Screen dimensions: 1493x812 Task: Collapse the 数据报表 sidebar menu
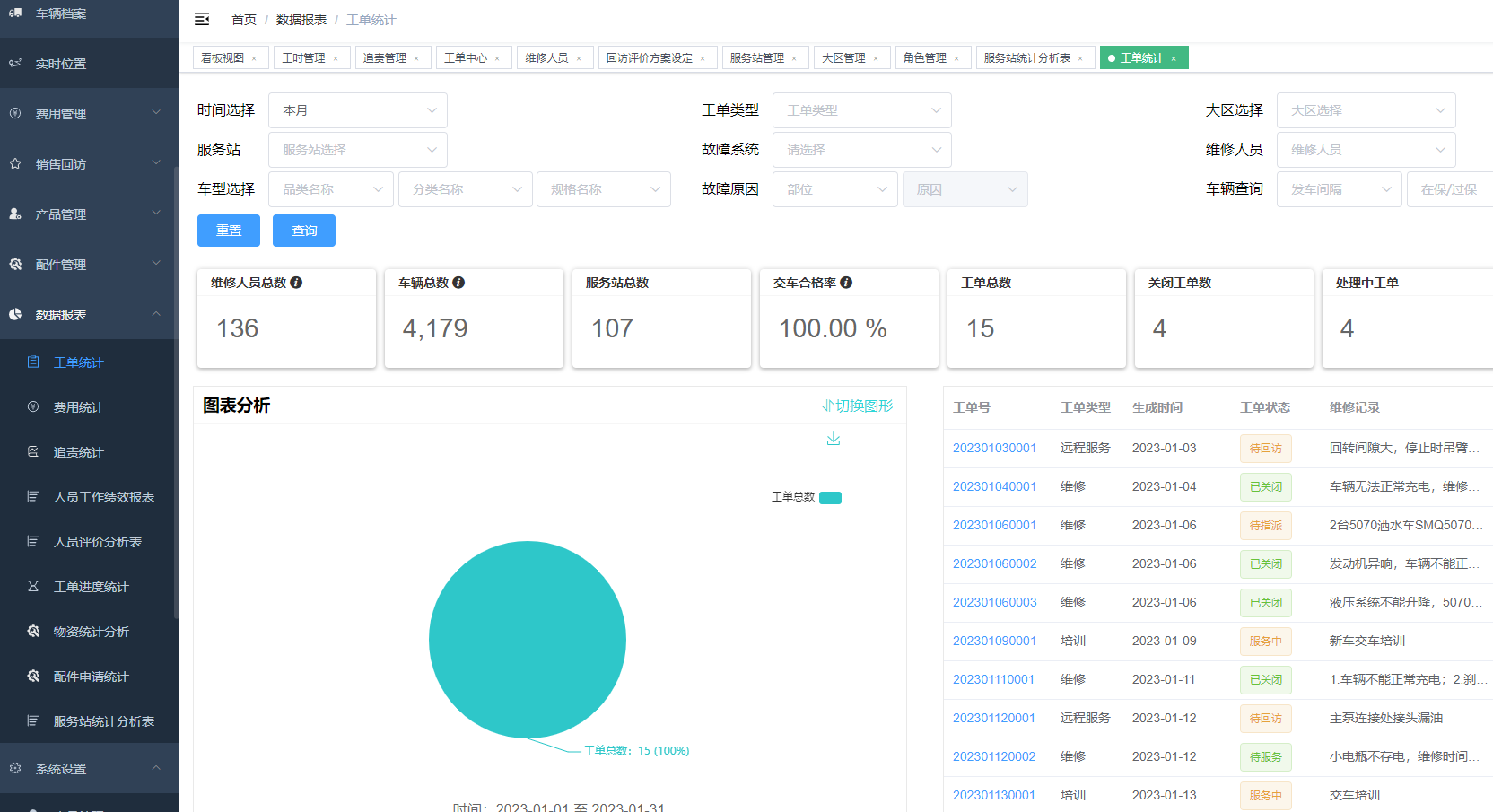90,315
